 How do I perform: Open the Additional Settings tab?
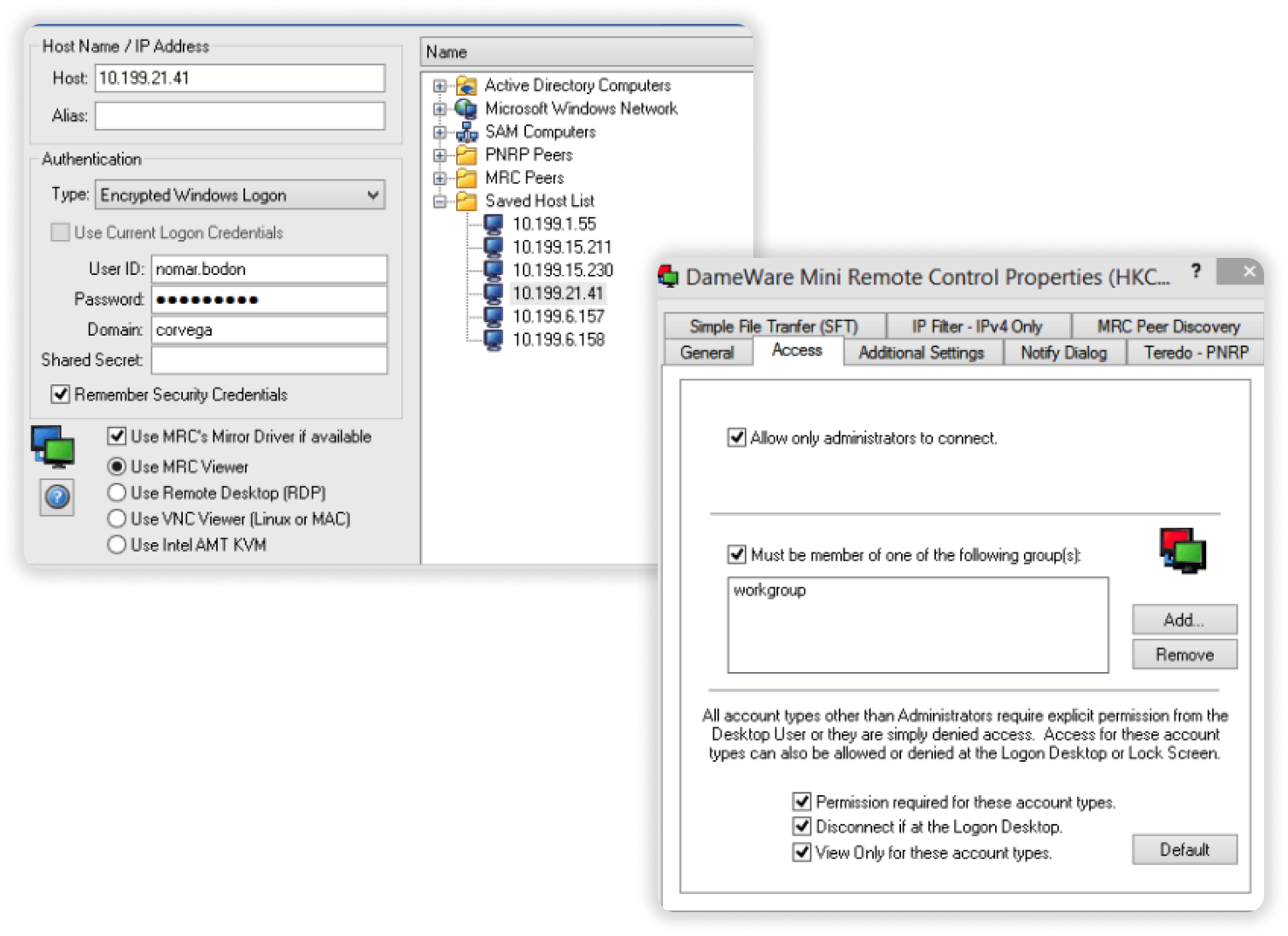(922, 353)
